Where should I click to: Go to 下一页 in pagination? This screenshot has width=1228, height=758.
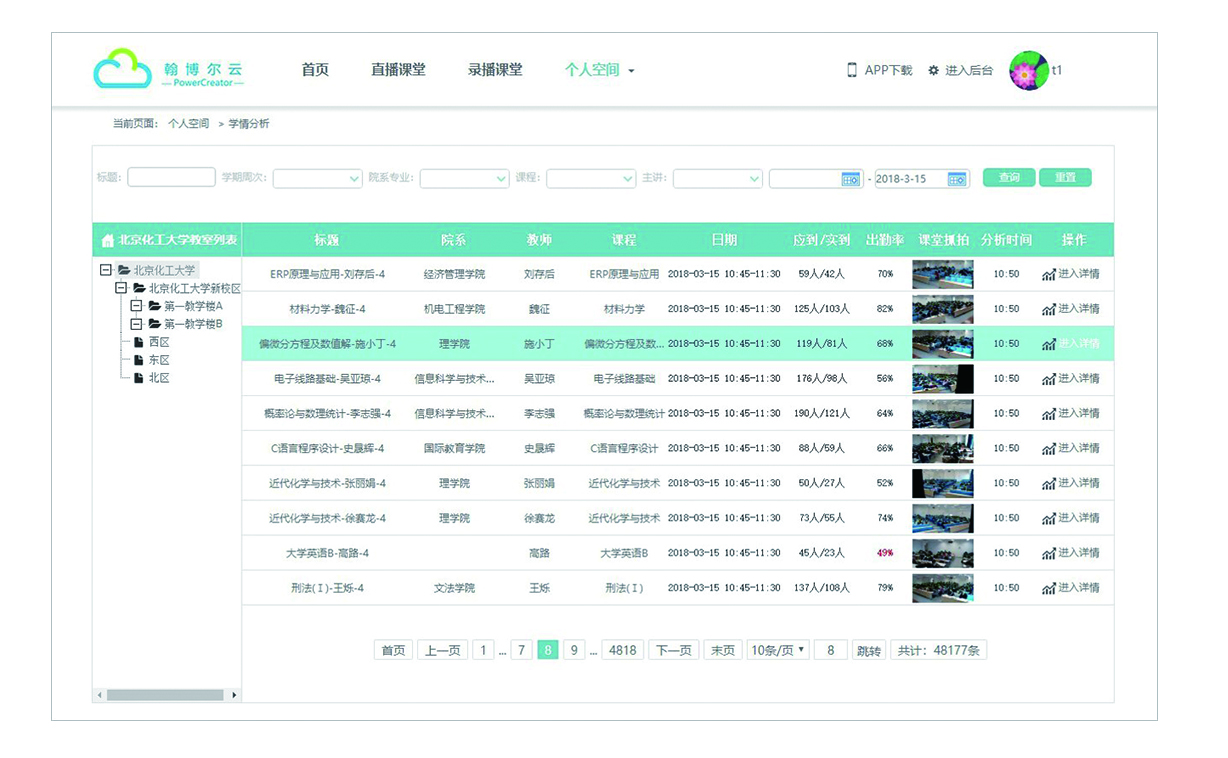[673, 650]
